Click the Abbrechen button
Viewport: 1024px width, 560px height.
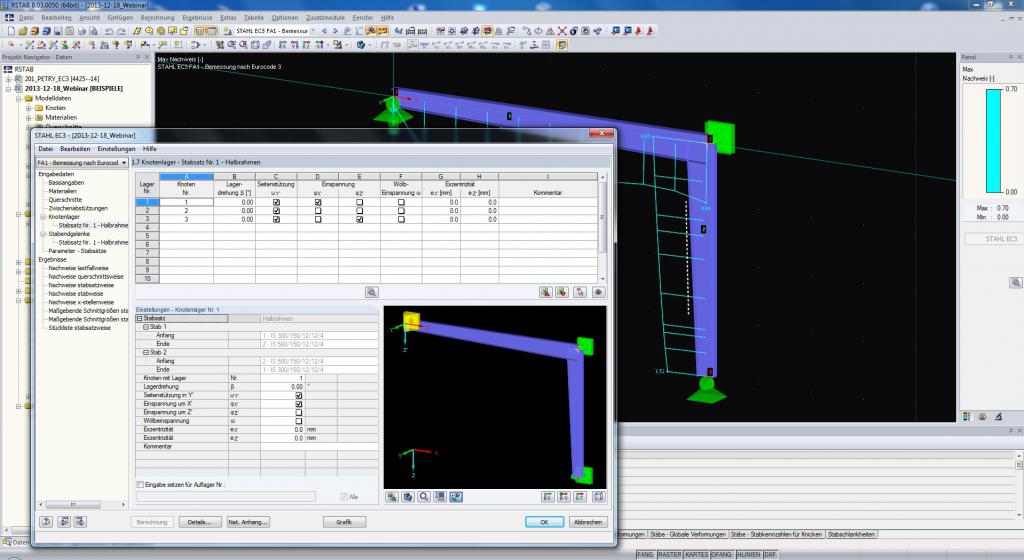[x=588, y=522]
